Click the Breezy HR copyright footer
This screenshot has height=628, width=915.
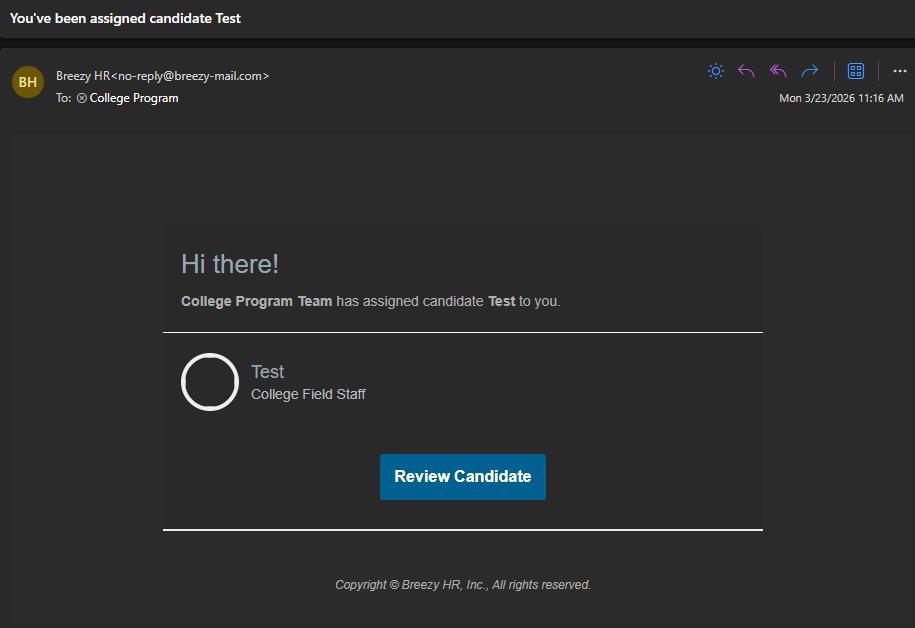[463, 585]
